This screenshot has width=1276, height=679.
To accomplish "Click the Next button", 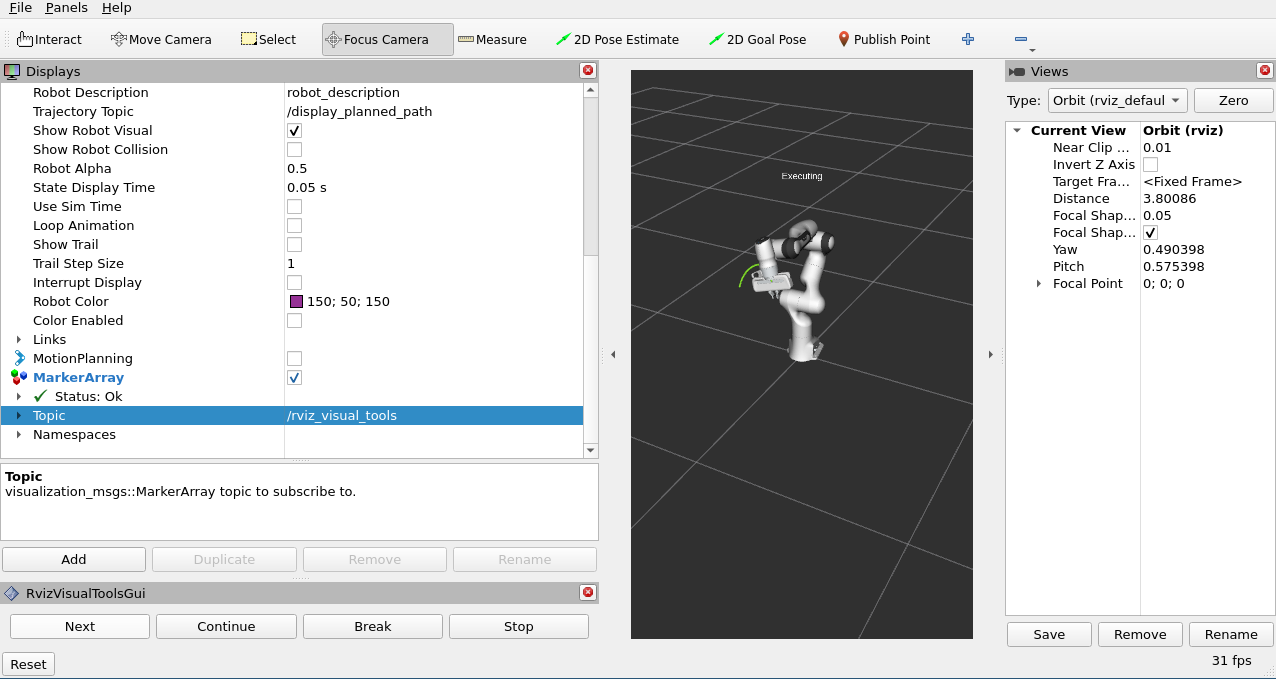I will [x=80, y=626].
